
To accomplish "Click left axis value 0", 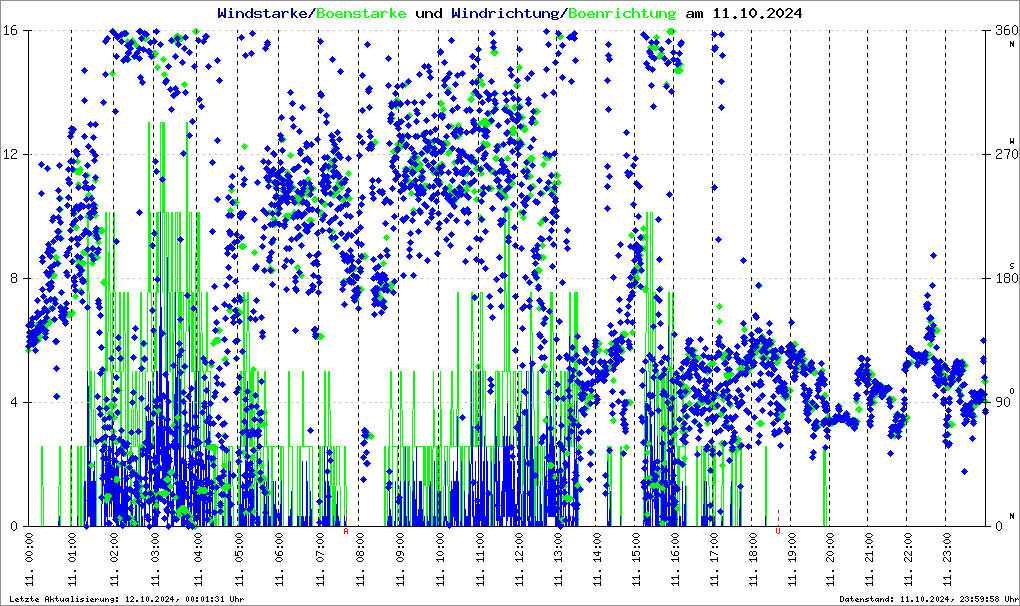I will coord(12,527).
